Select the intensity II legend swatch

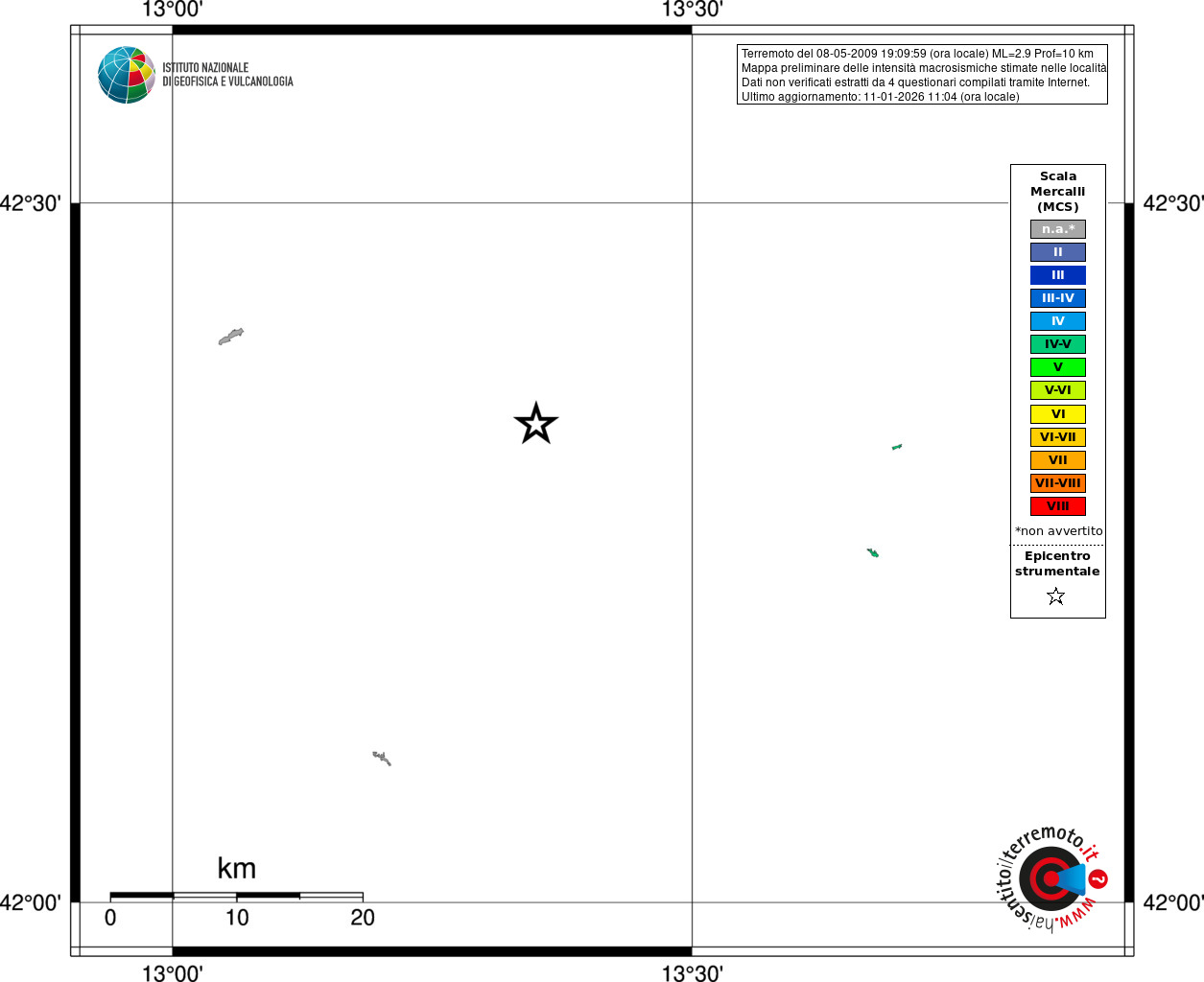1058,252
